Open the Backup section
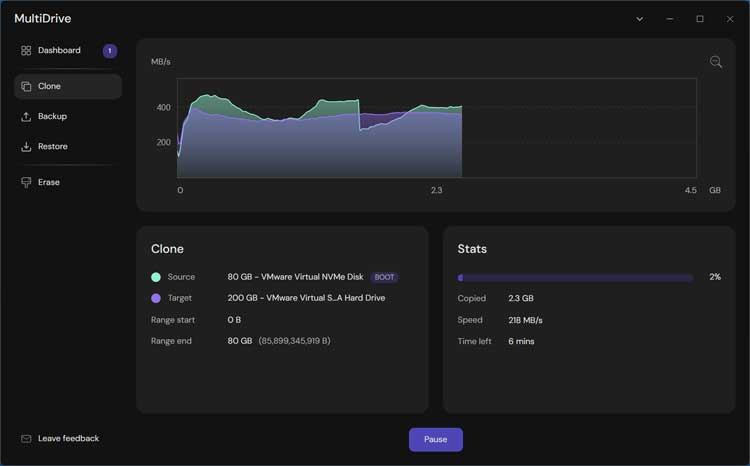750x466 pixels. click(52, 117)
